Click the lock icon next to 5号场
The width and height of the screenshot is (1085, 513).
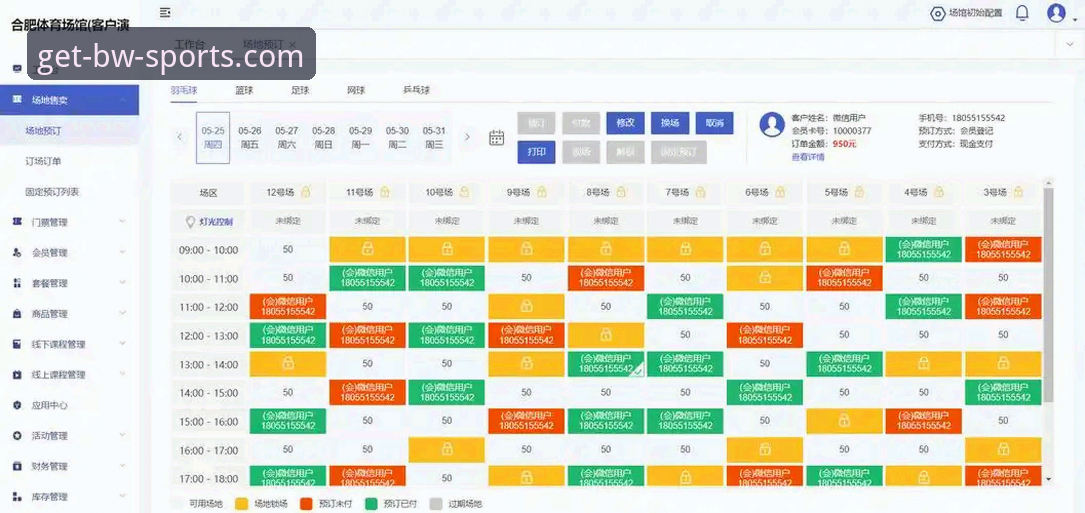(859, 192)
